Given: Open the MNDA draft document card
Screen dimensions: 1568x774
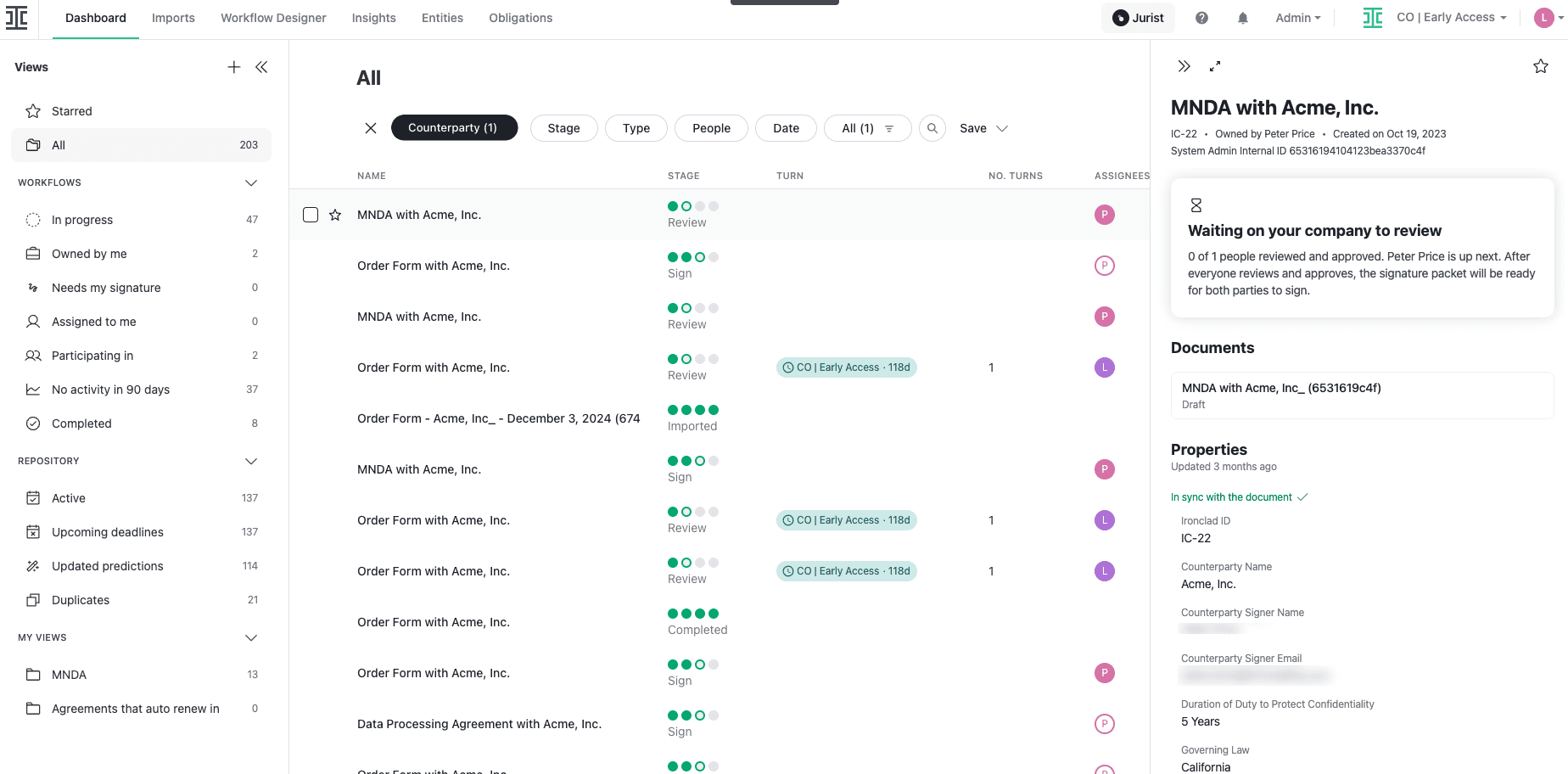Looking at the screenshot, I should click(1361, 395).
